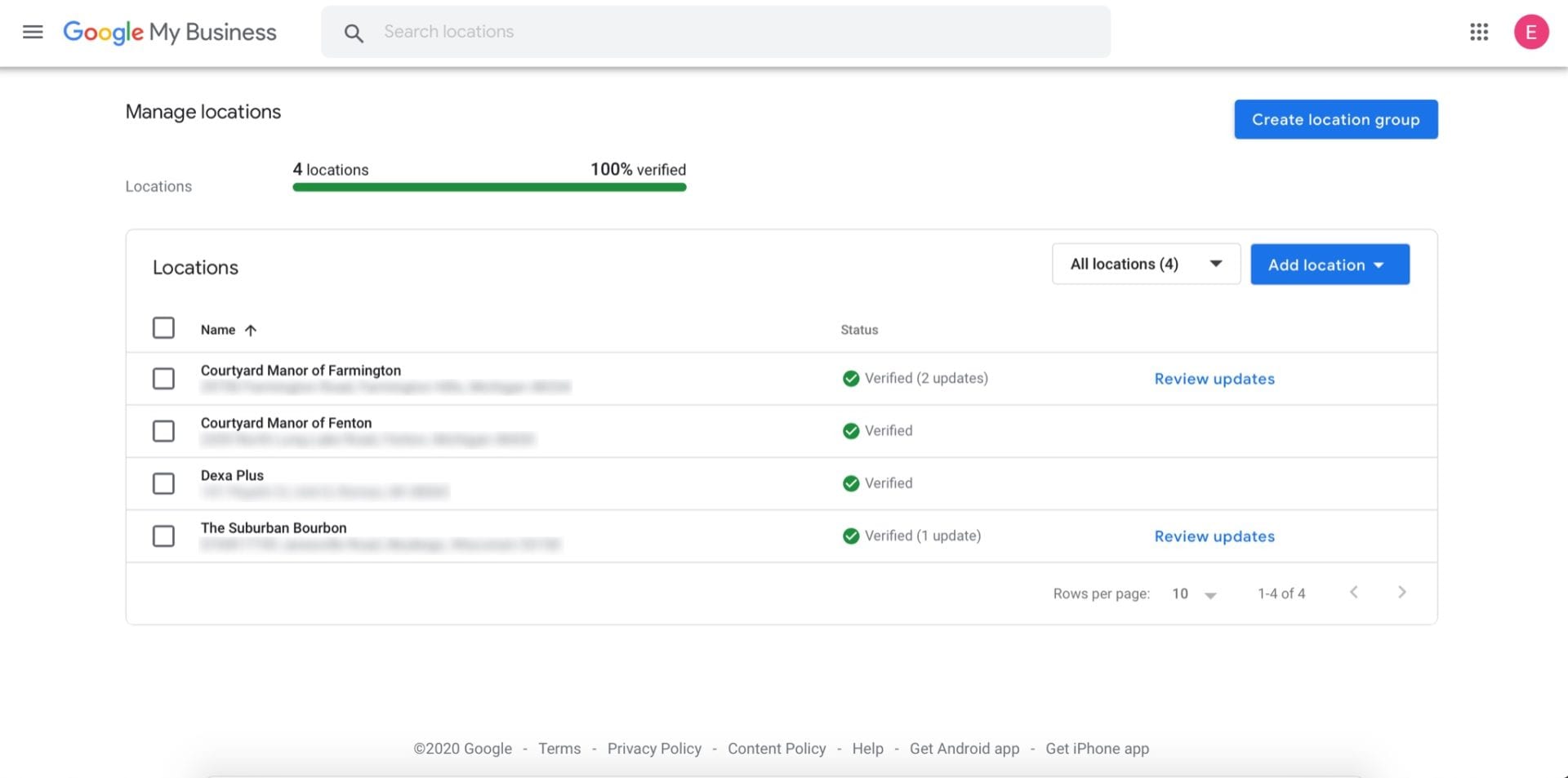Toggle the select-all locations checkbox
This screenshot has width=1568, height=778.
tap(163, 328)
